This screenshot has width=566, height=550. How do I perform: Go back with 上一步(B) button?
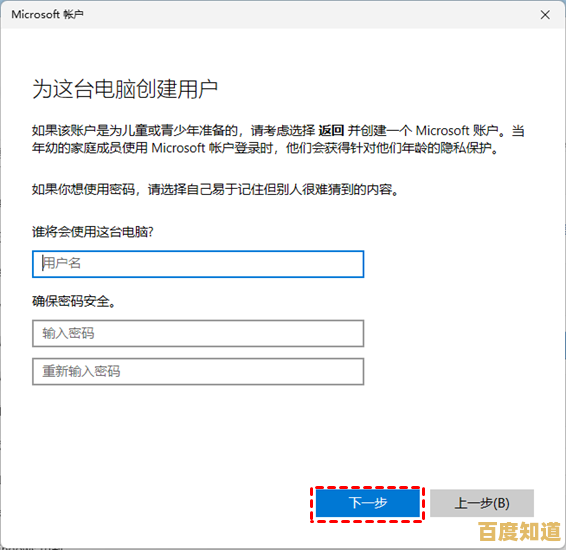pyautogui.click(x=482, y=503)
